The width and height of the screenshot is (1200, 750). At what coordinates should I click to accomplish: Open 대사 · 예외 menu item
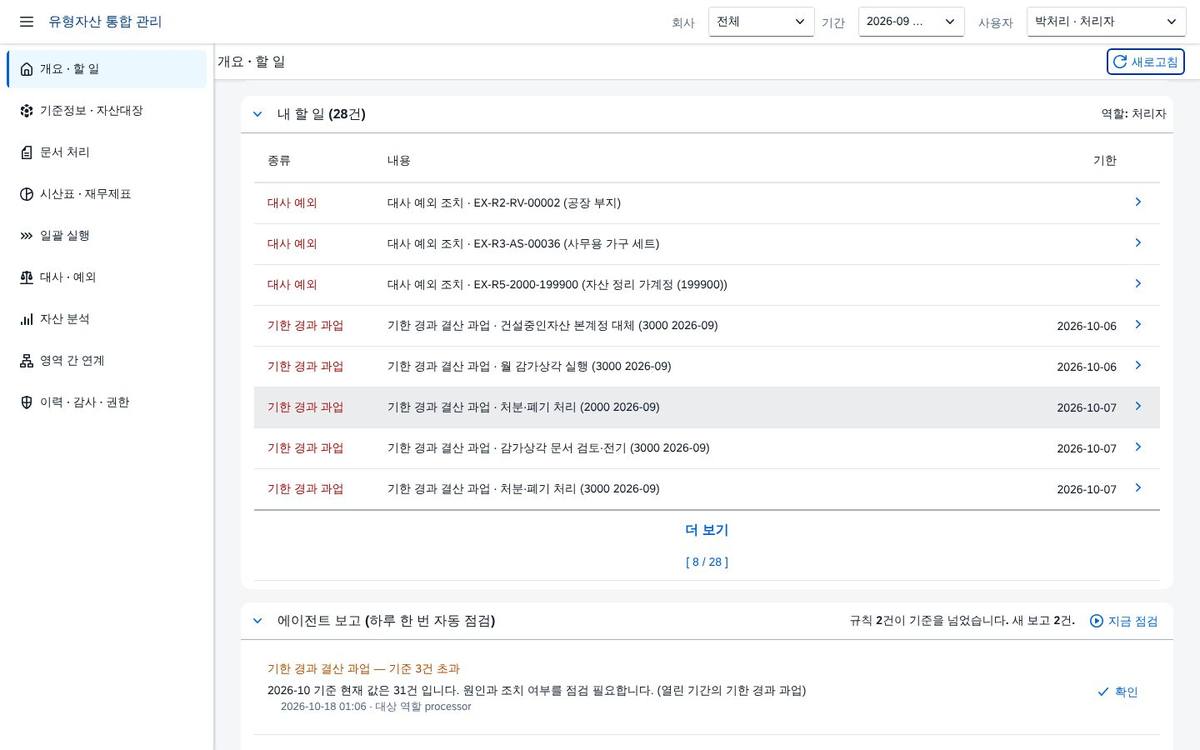[106, 277]
